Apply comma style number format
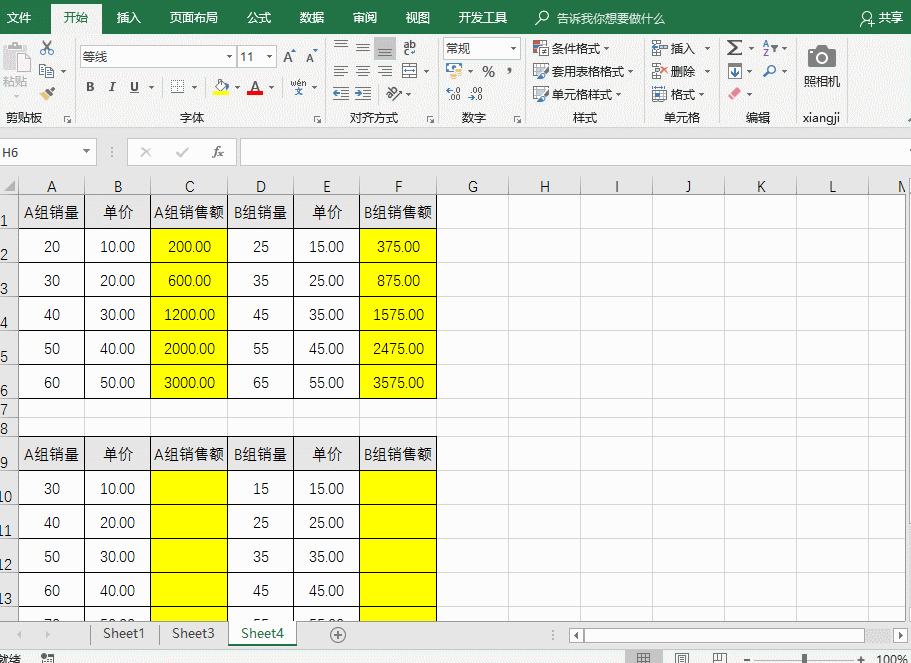The height and width of the screenshot is (663, 911). [x=510, y=71]
